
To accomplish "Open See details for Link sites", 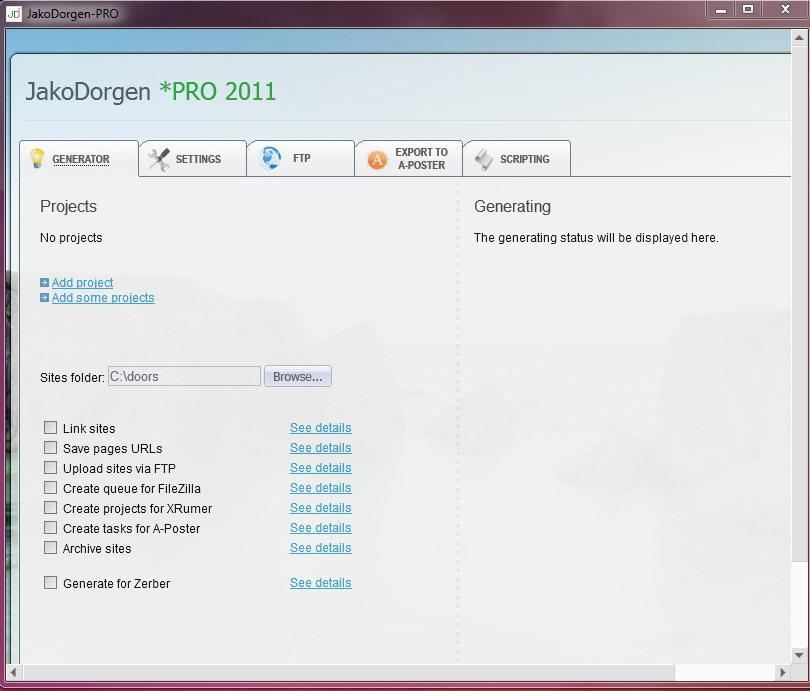I will (321, 428).
